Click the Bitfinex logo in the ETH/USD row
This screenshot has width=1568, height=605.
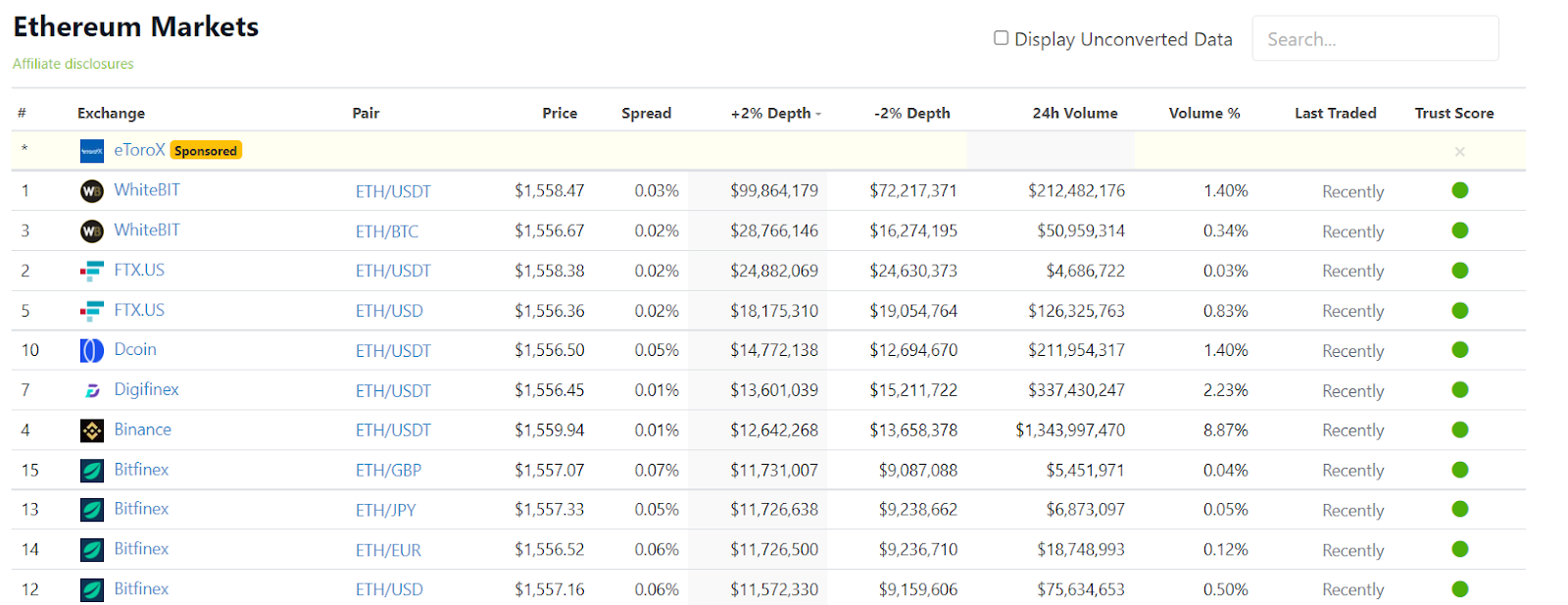(x=91, y=589)
